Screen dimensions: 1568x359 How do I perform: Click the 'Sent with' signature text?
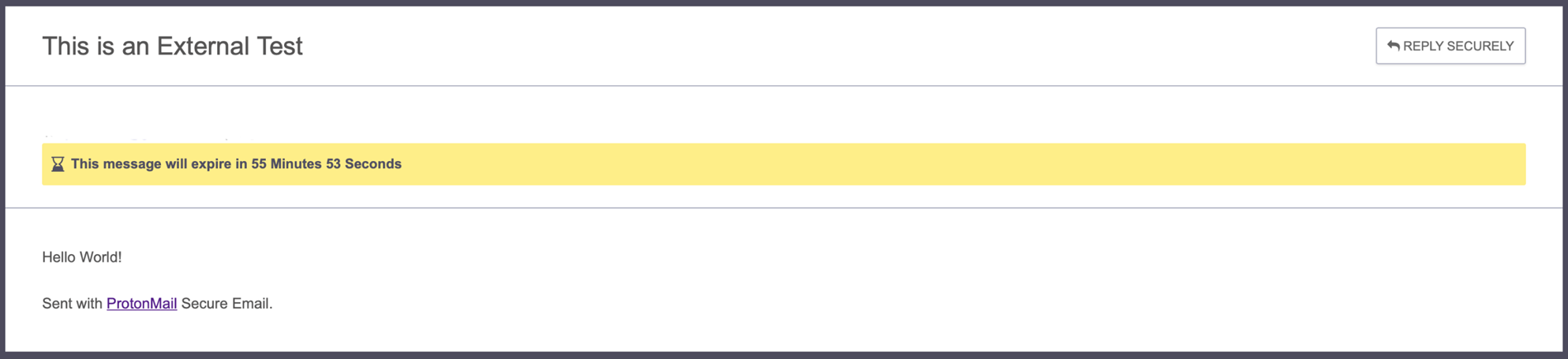(72, 304)
